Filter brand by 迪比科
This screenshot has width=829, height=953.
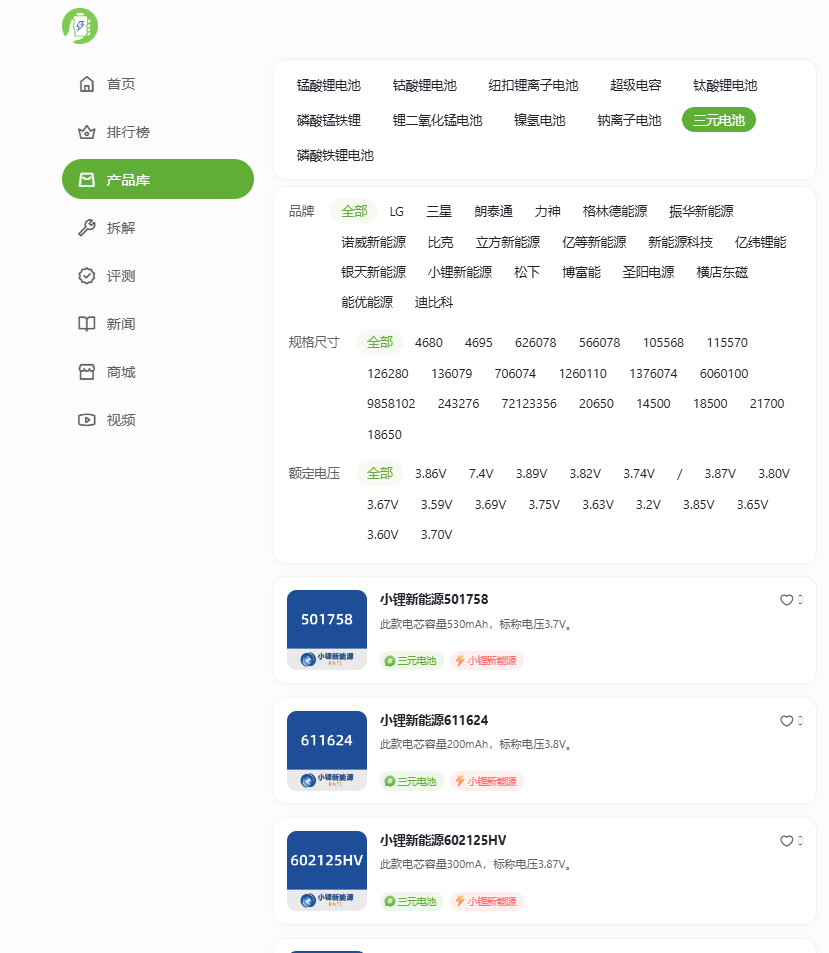(x=434, y=302)
